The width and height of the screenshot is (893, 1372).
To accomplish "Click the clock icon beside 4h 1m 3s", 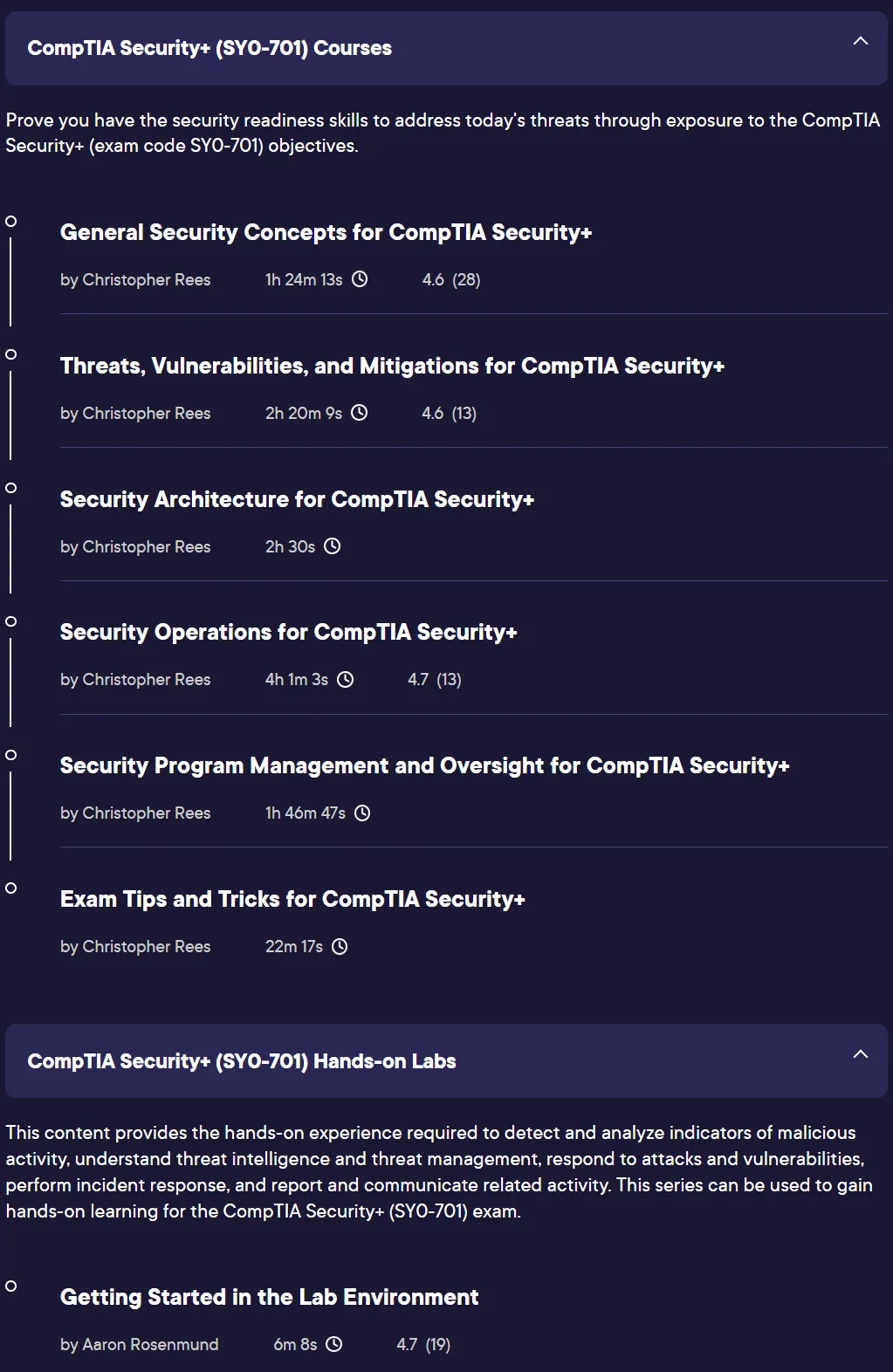I will click(x=346, y=680).
